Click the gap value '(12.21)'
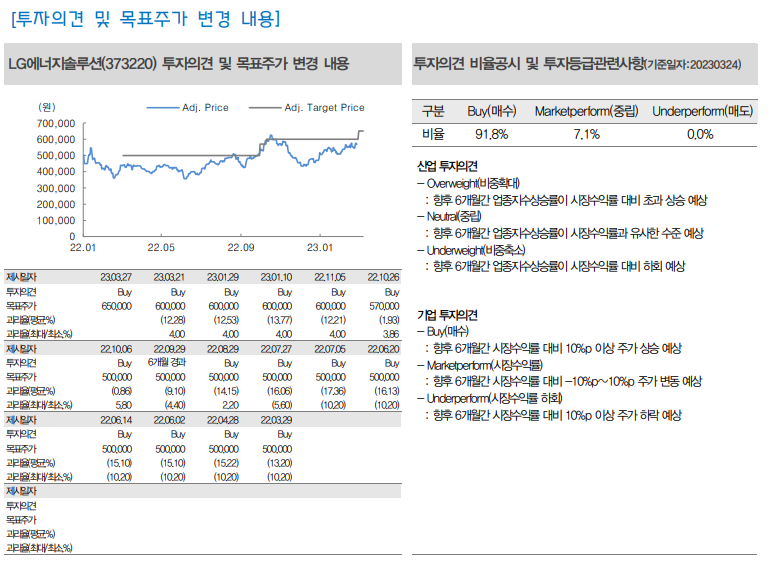This screenshot has width=772, height=563. point(333,320)
